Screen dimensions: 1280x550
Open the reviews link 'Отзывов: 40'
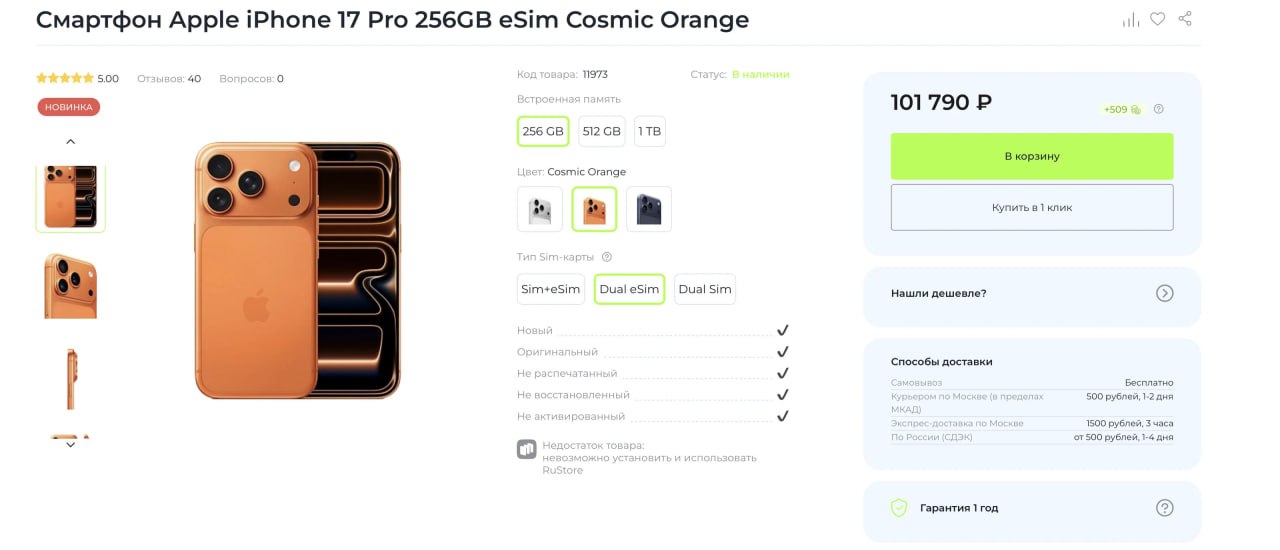(169, 79)
